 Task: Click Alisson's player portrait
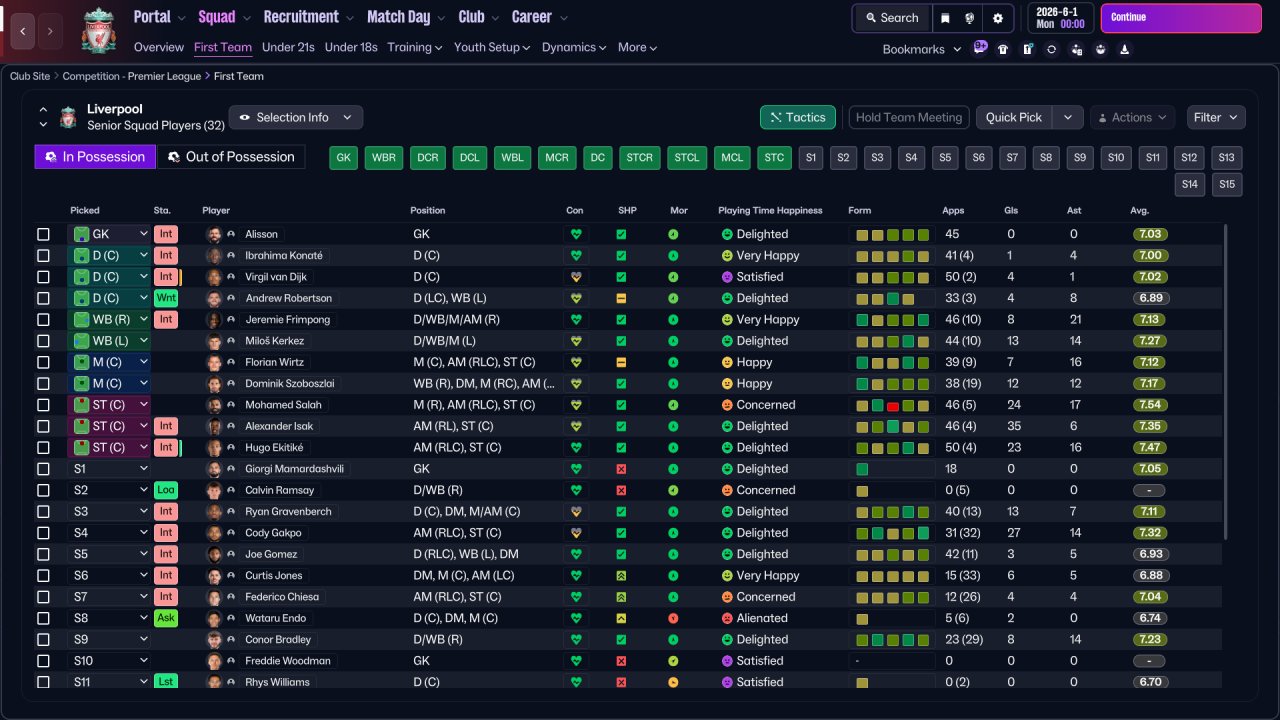pos(213,234)
